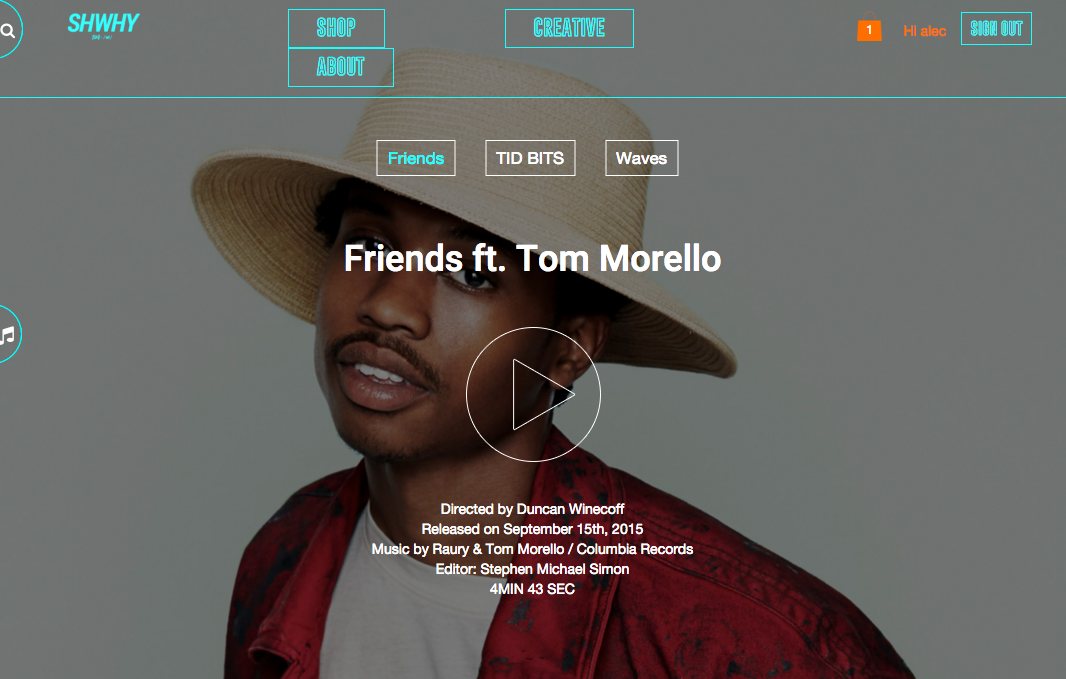1066x679 pixels.
Task: Open the SHOP menu
Action: (337, 29)
